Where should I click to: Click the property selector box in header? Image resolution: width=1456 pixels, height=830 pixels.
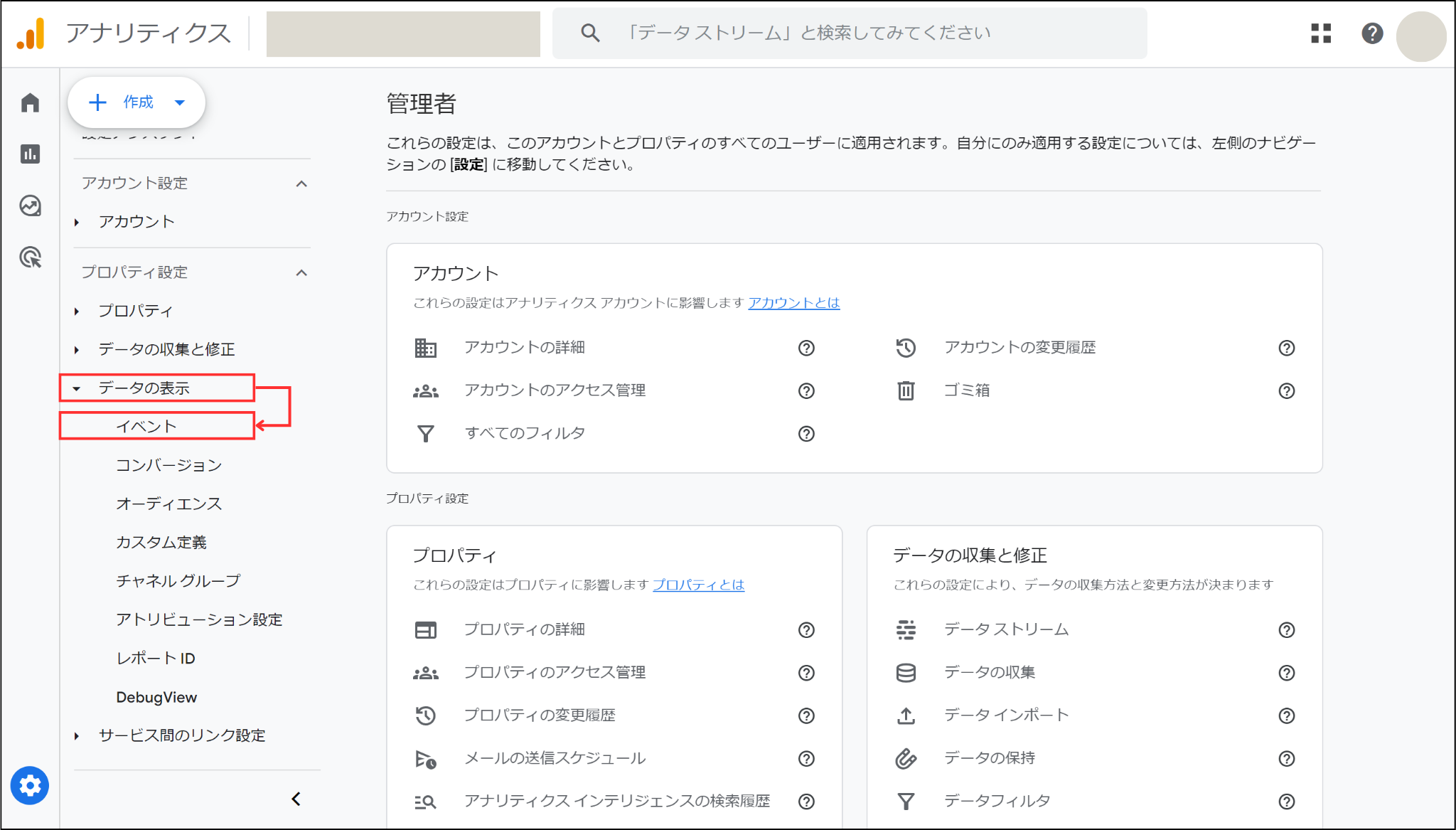tap(403, 33)
